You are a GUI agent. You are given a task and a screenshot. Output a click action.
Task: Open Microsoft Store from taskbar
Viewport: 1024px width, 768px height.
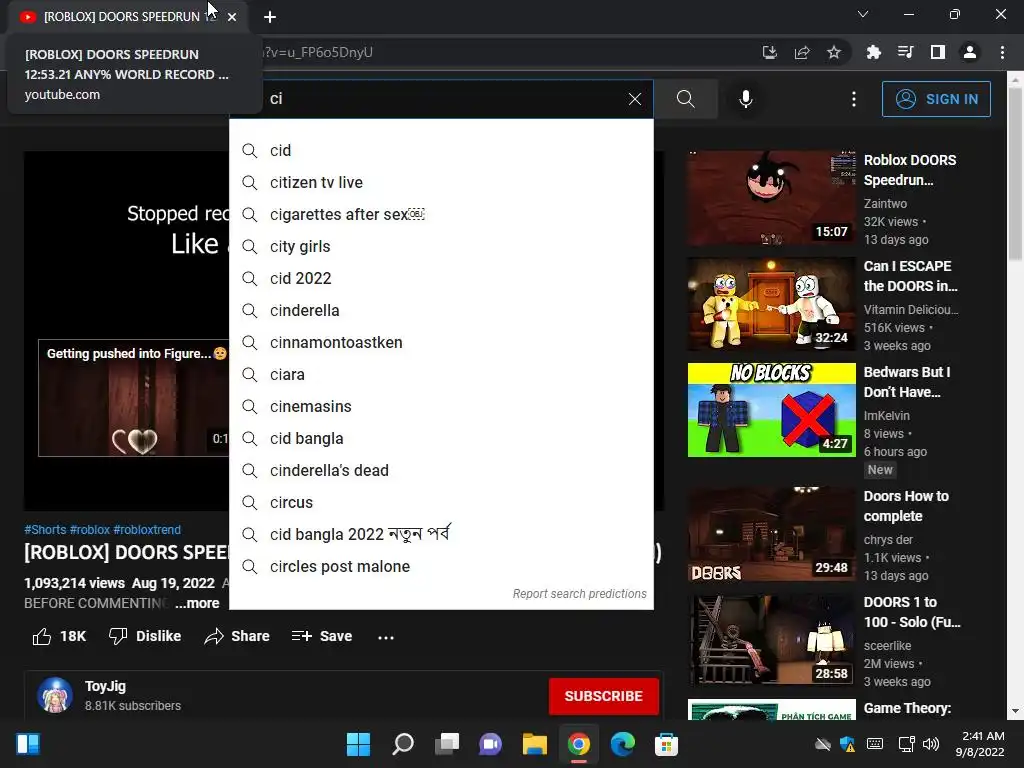pos(666,744)
